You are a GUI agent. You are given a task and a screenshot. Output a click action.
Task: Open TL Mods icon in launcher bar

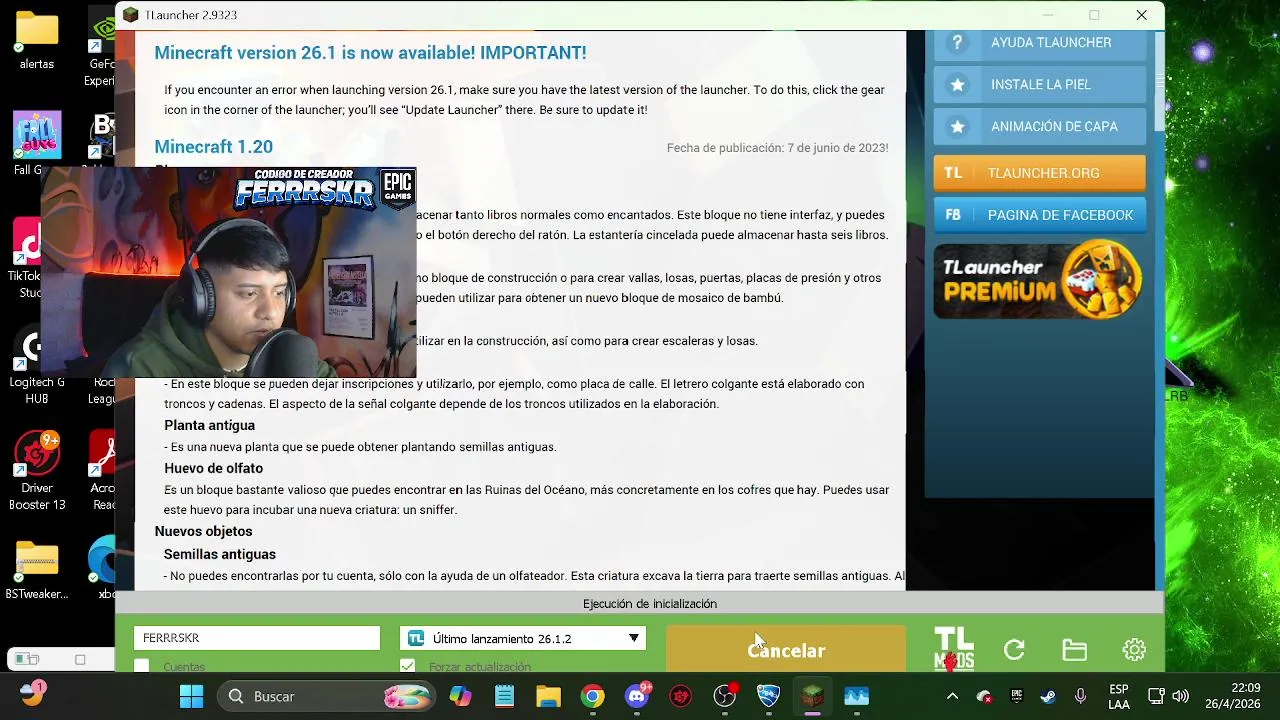click(x=954, y=649)
